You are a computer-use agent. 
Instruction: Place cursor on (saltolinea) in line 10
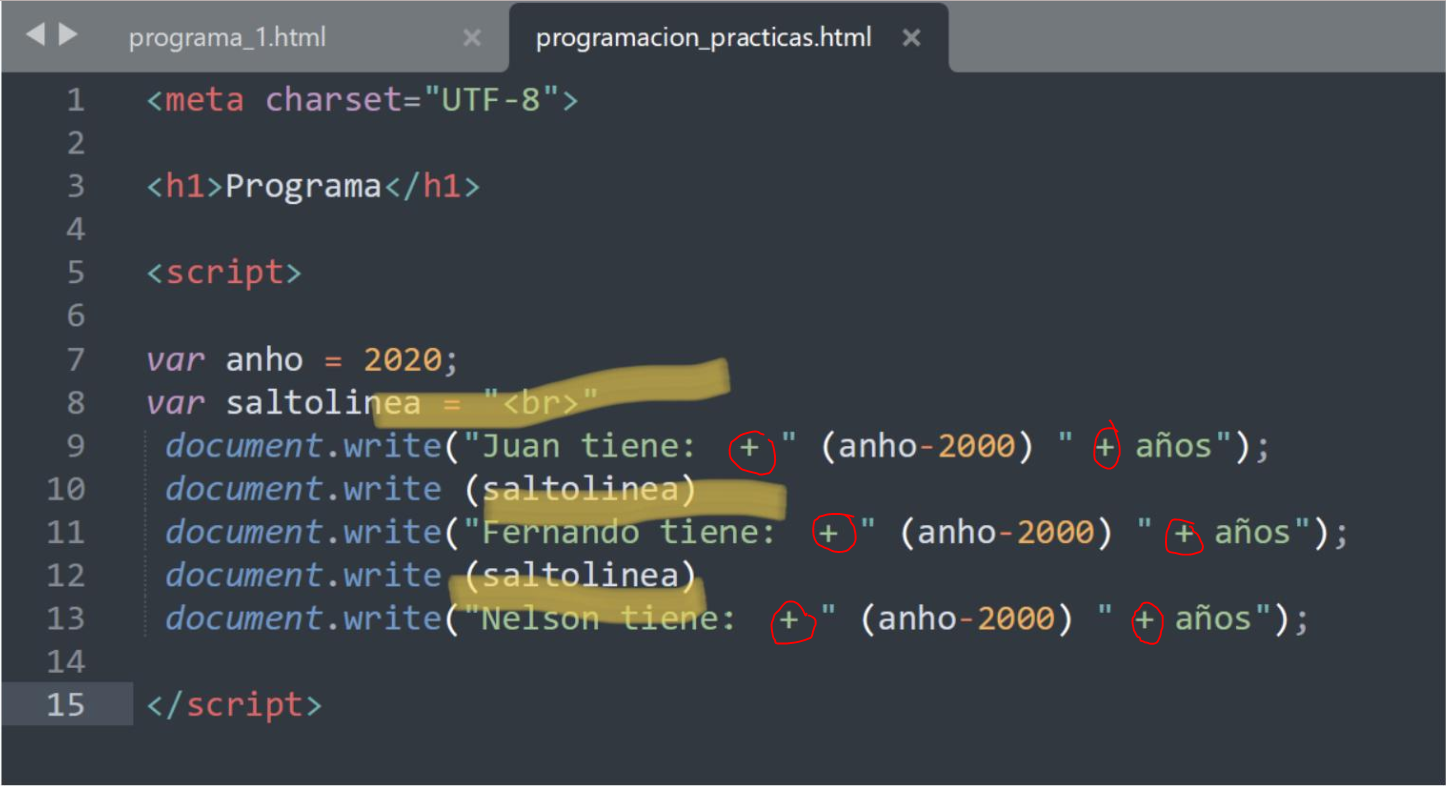pyautogui.click(x=579, y=489)
